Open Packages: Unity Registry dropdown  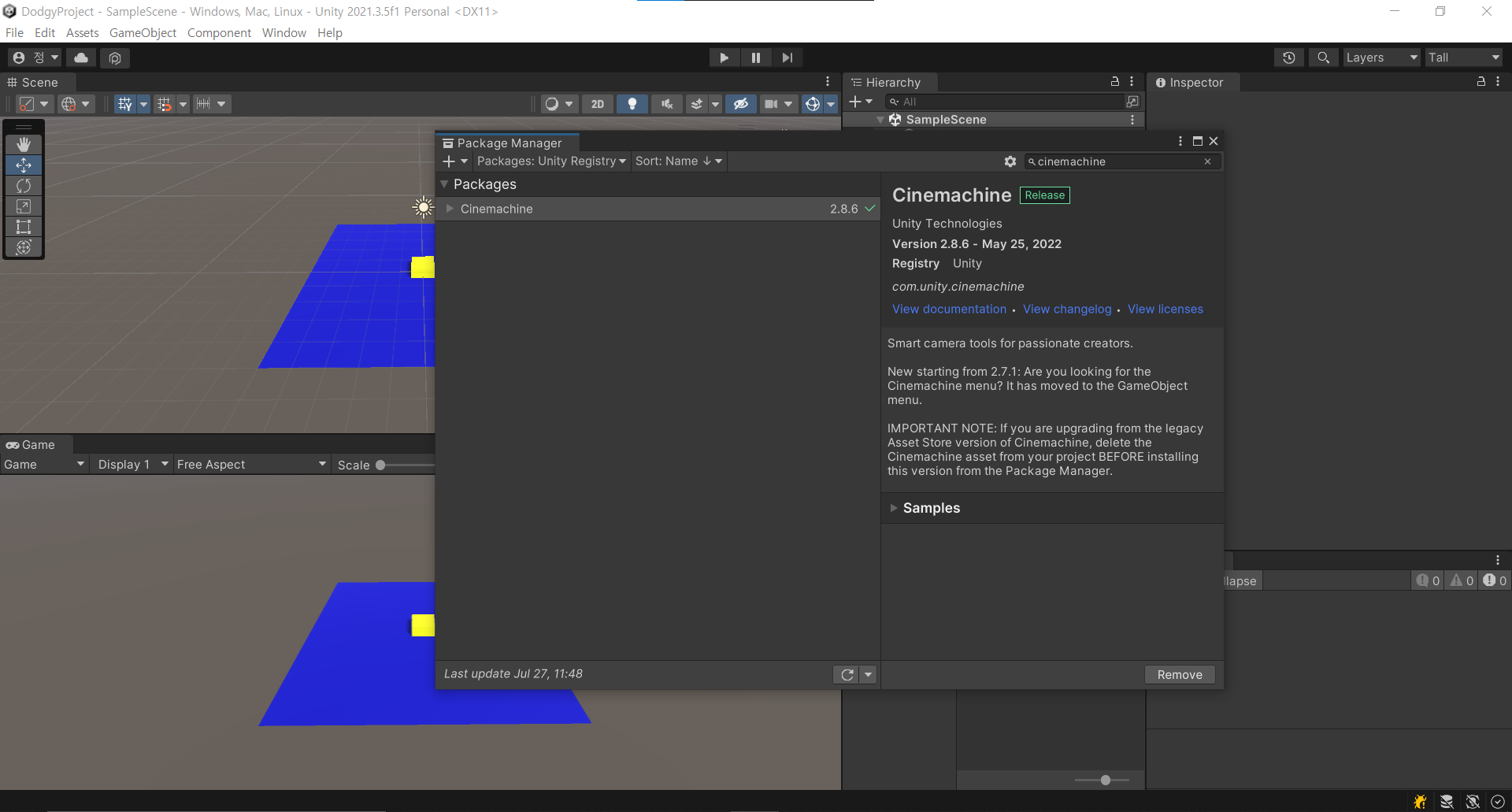point(551,161)
